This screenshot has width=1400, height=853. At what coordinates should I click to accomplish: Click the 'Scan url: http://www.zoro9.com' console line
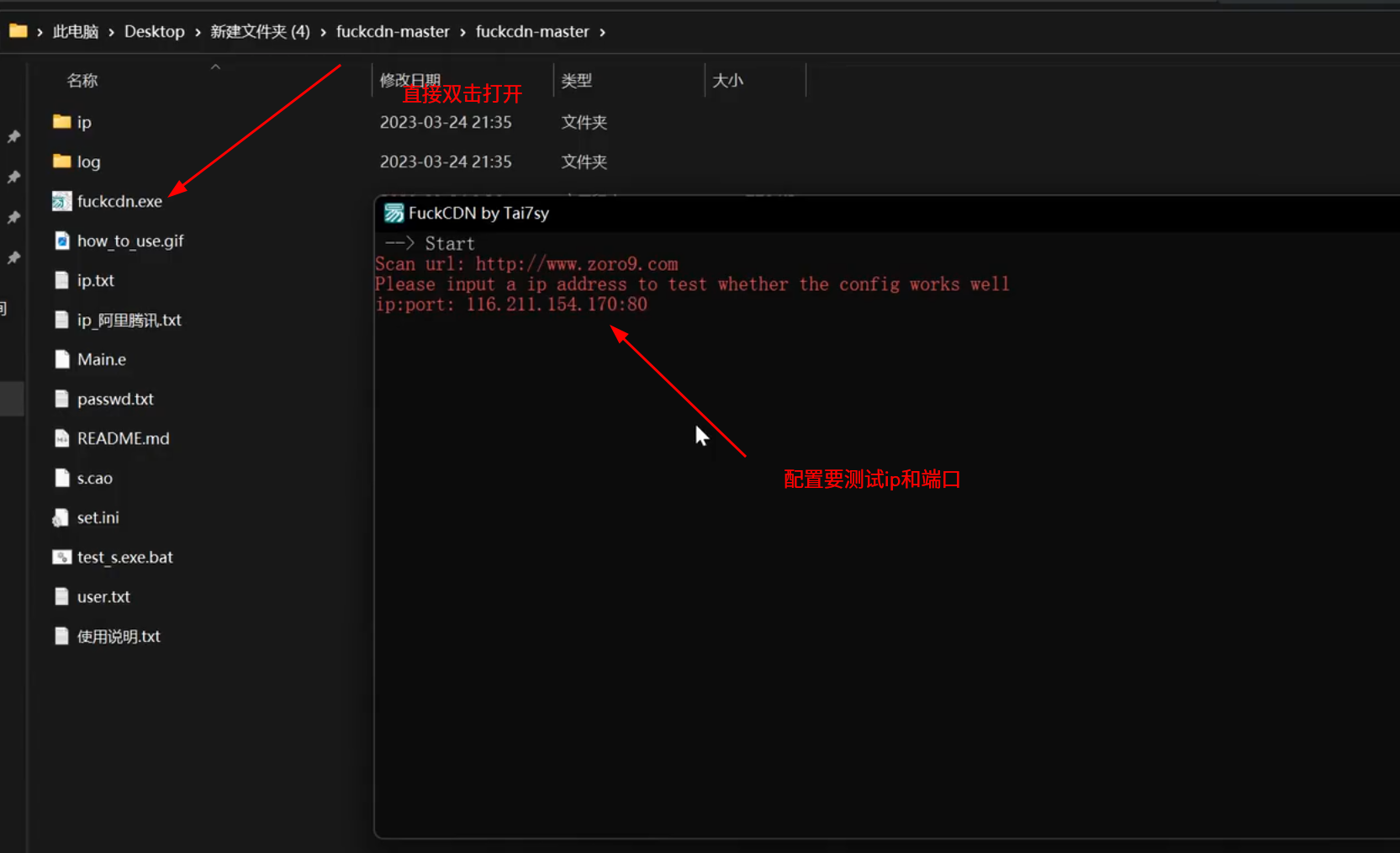[x=526, y=264]
